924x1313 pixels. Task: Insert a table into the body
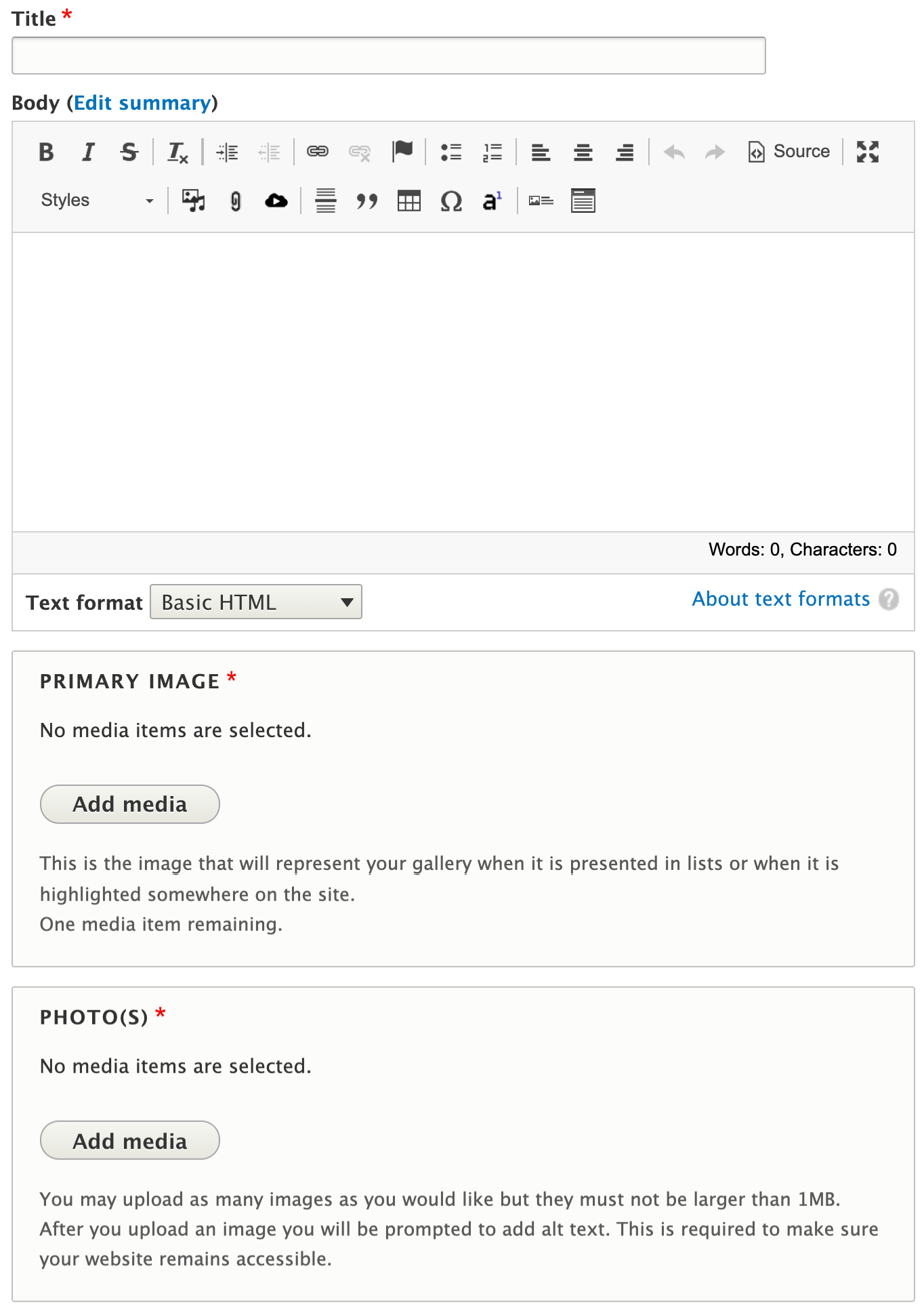coord(408,201)
